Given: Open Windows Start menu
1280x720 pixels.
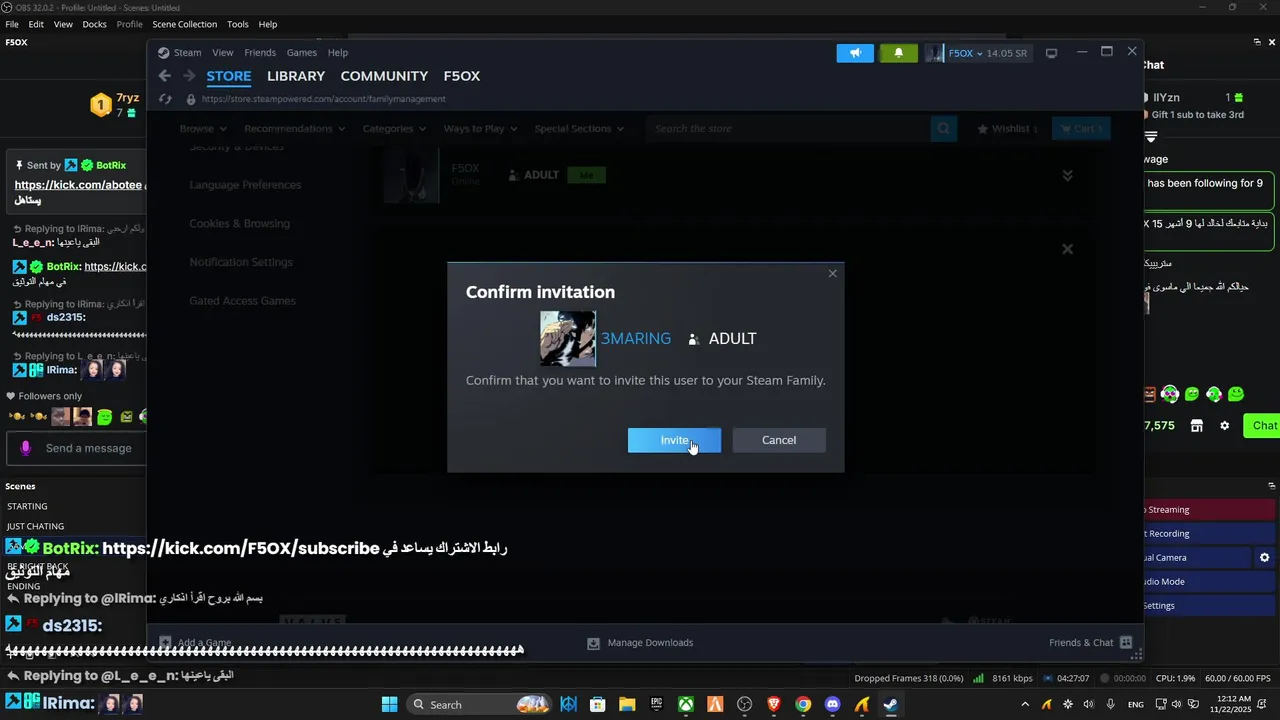Looking at the screenshot, I should pos(389,705).
